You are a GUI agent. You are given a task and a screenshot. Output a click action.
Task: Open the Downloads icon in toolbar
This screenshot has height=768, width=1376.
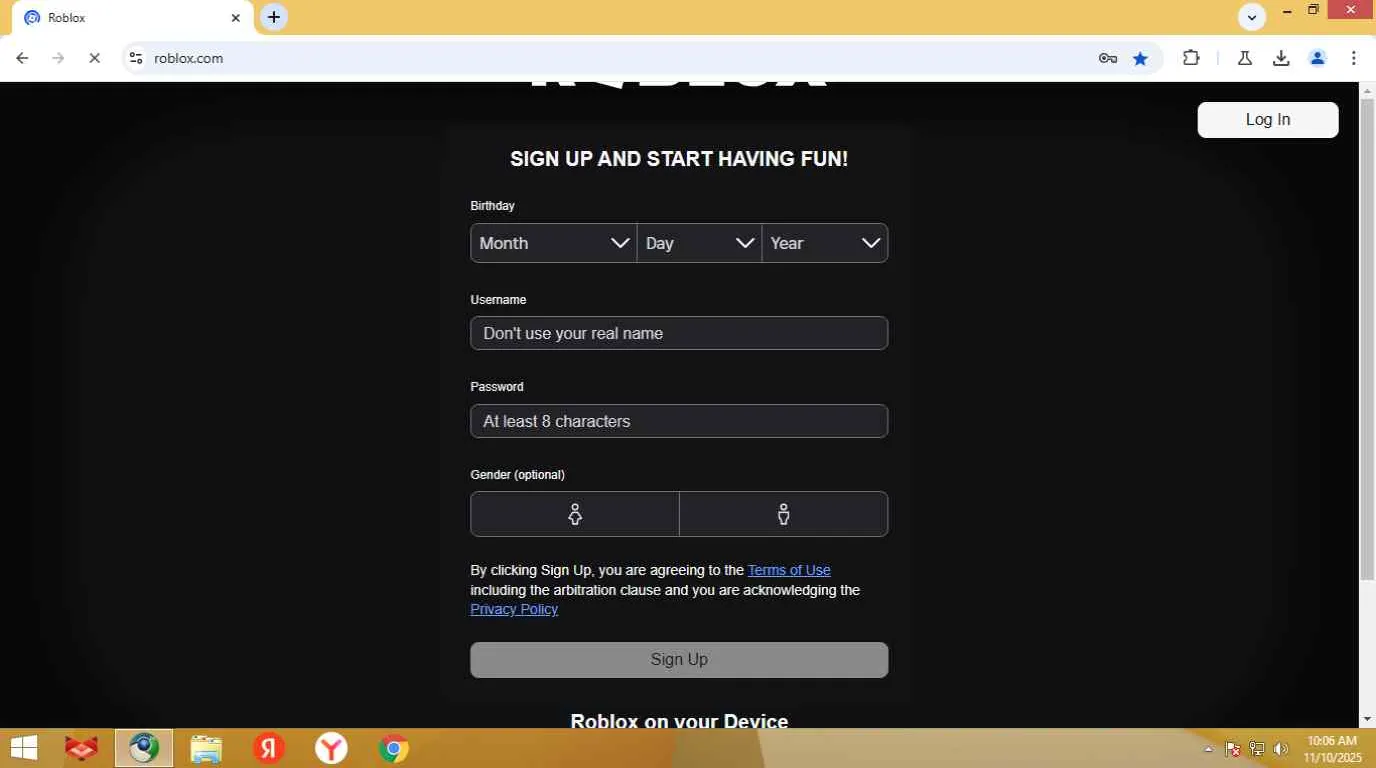pos(1281,58)
